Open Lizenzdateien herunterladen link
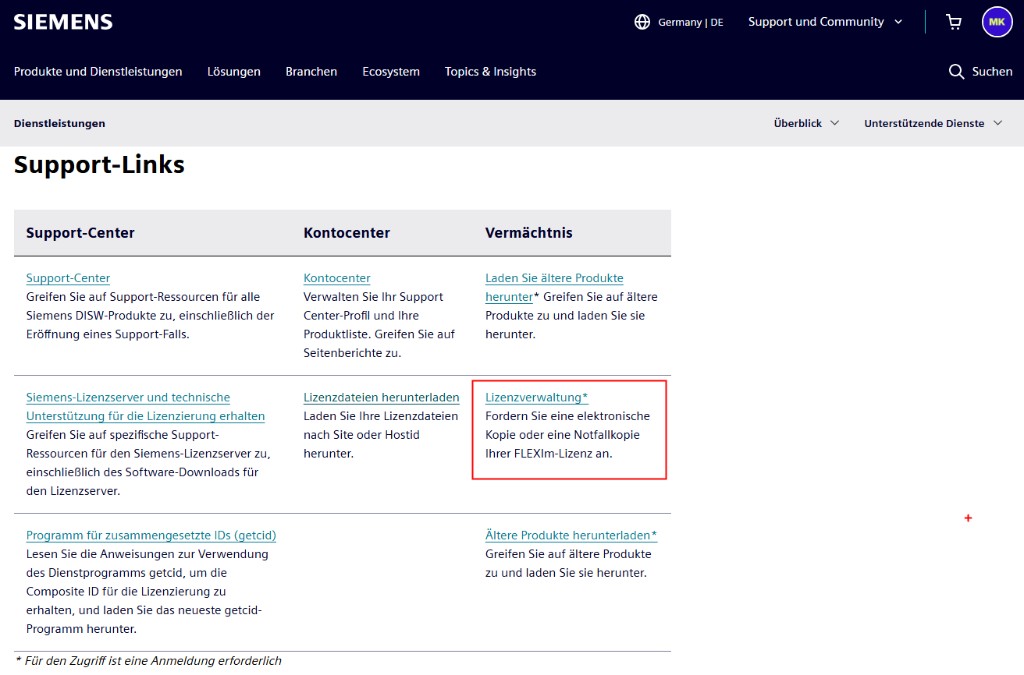Screen dimensions: 1024x675 coord(381,398)
